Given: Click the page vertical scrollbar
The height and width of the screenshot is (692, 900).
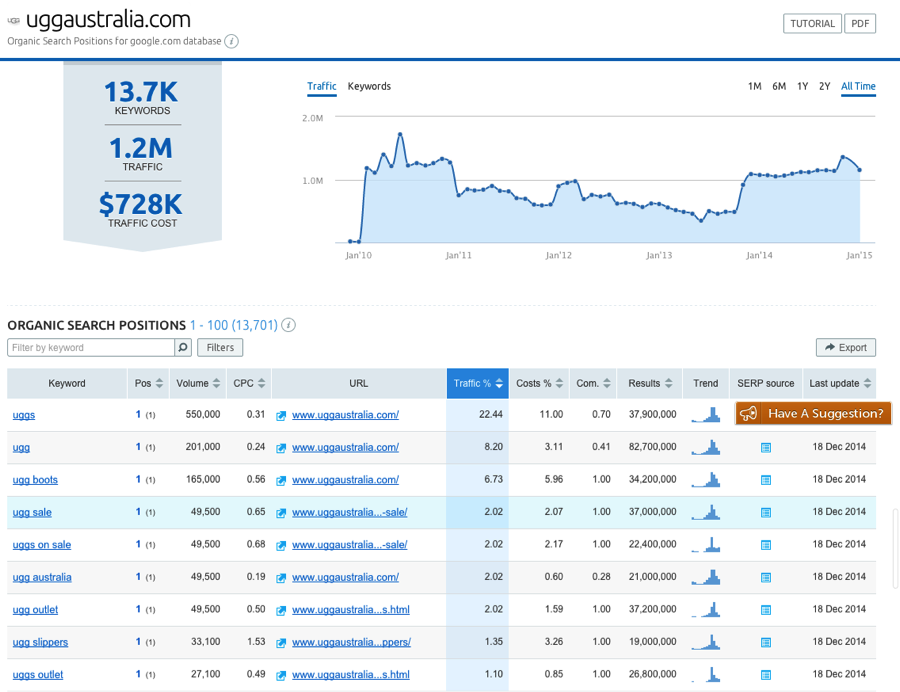Looking at the screenshot, I should tap(895, 548).
